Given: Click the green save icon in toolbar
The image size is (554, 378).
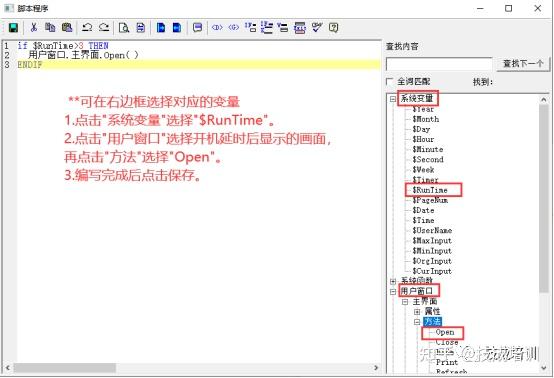Looking at the screenshot, I should point(13,27).
